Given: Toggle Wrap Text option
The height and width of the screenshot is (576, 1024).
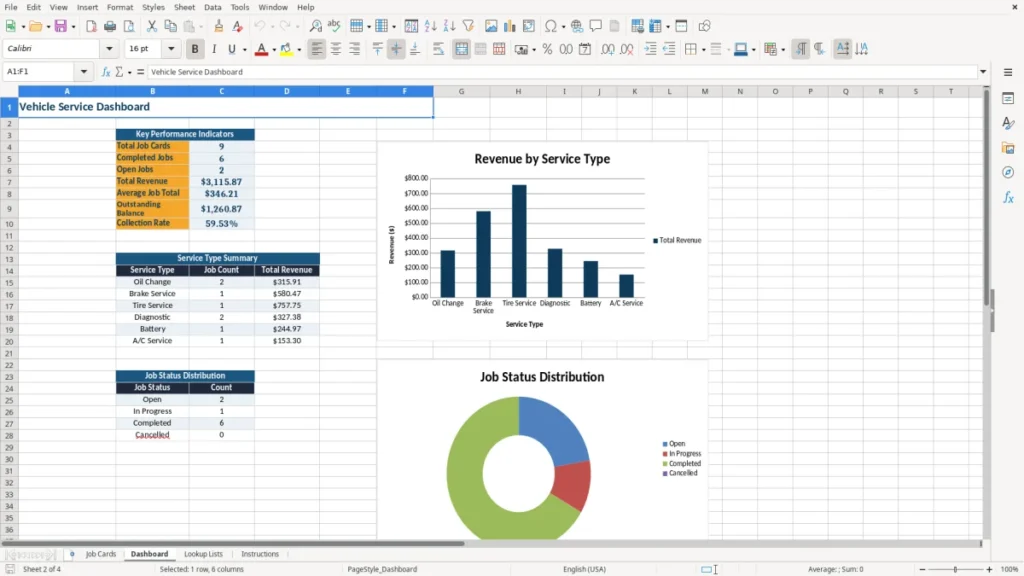Looking at the screenshot, I should (x=438, y=49).
